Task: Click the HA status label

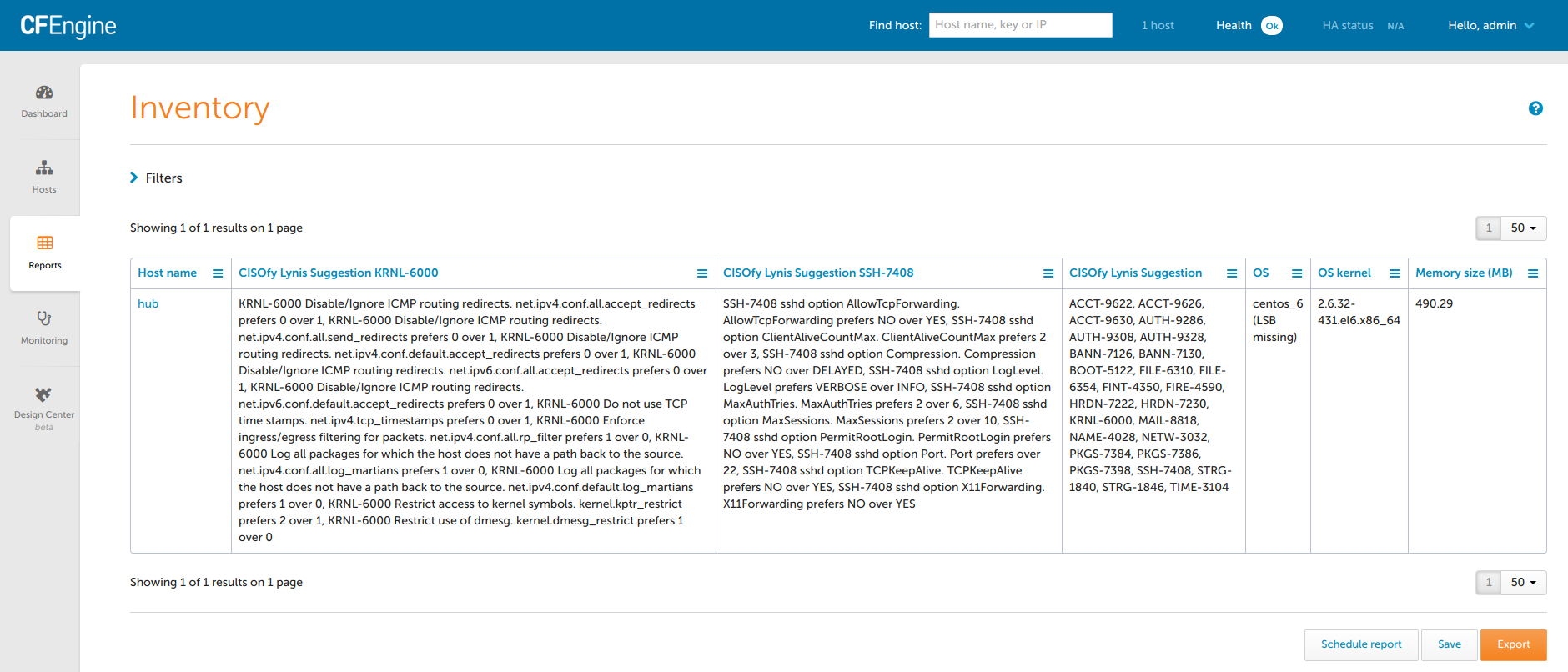Action: pyautogui.click(x=1348, y=26)
